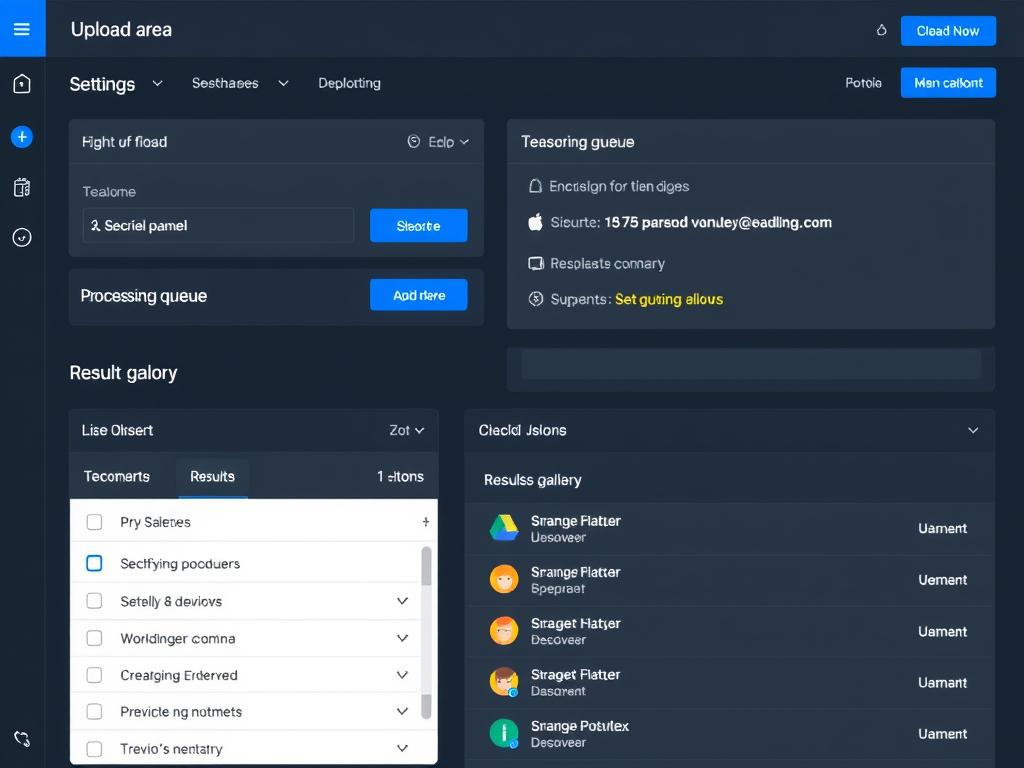Click the blue plus icon in the sidebar
Screen dimensions: 1024x768
pos(22,137)
